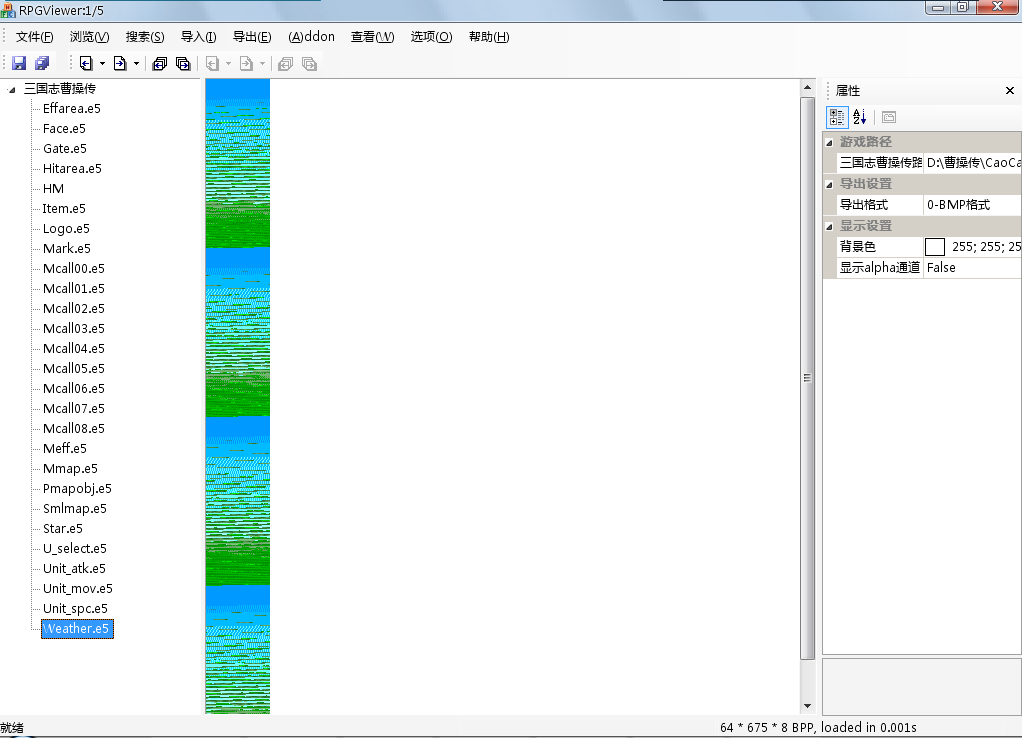This screenshot has height=738, width=1022.
Task: Select Face.e5 in the file tree
Action: (64, 129)
